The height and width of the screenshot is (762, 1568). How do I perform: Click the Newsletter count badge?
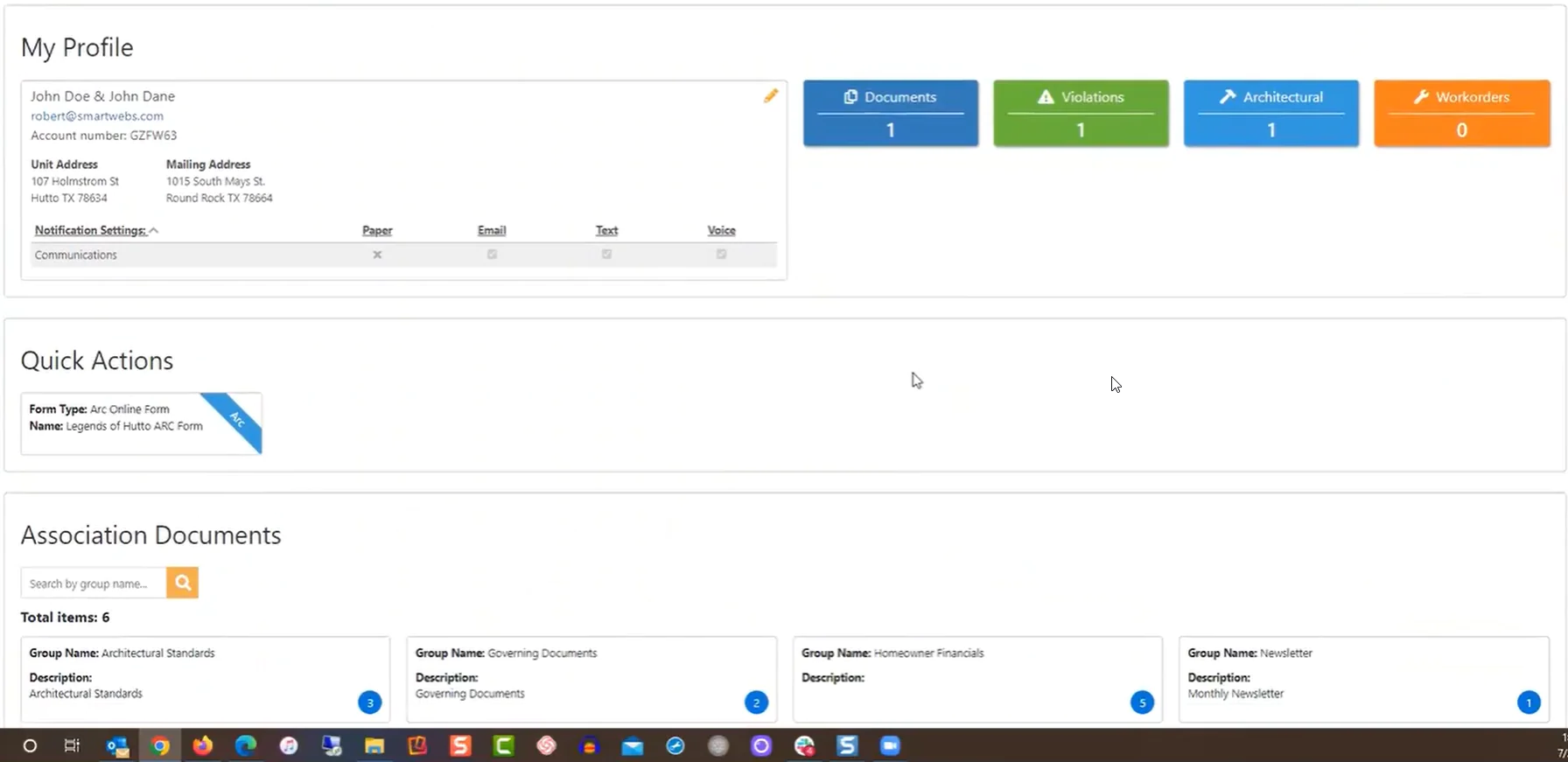tap(1528, 703)
